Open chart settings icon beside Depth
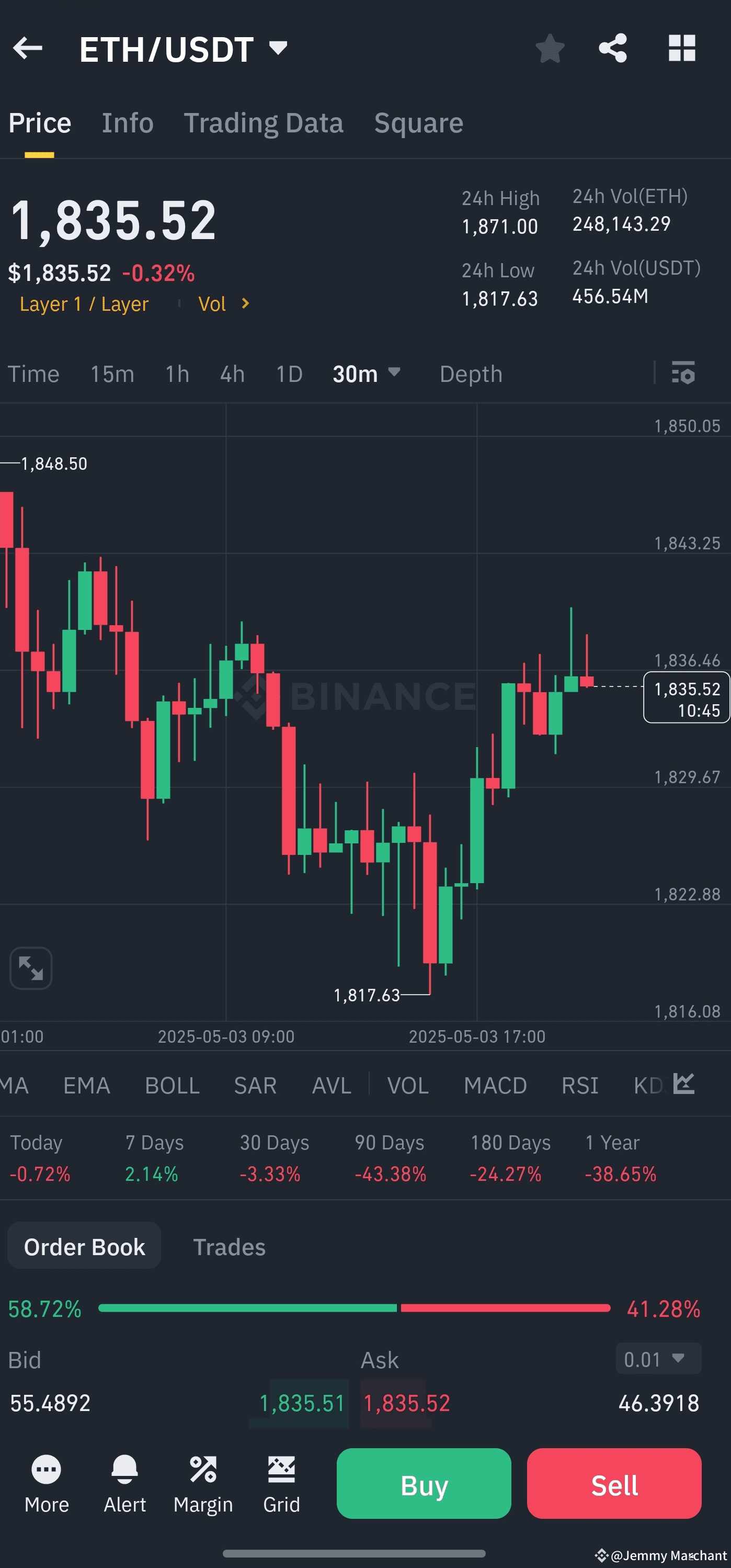This screenshot has width=731, height=1568. pos(683,374)
